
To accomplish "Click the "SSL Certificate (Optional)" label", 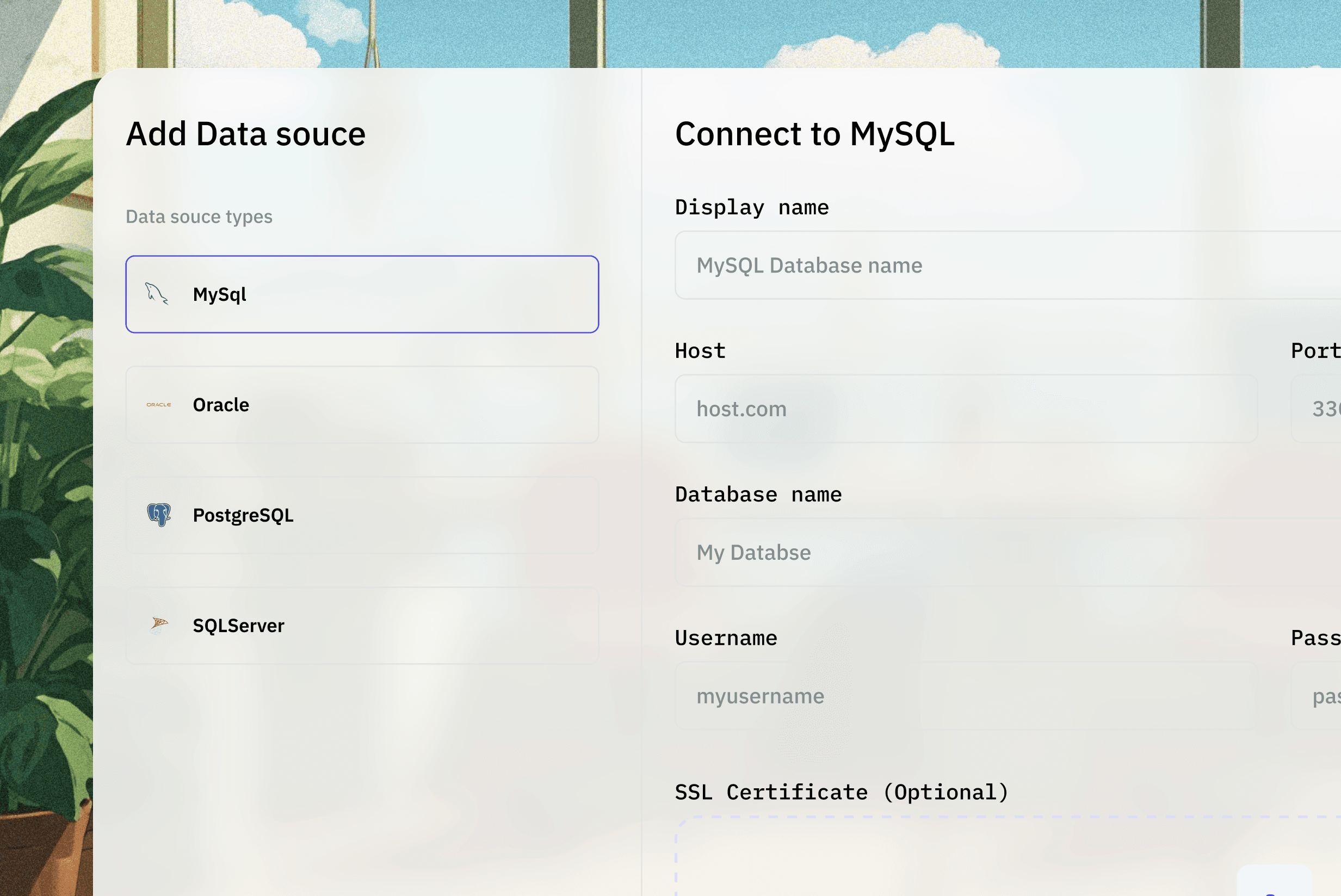I will click(x=842, y=792).
